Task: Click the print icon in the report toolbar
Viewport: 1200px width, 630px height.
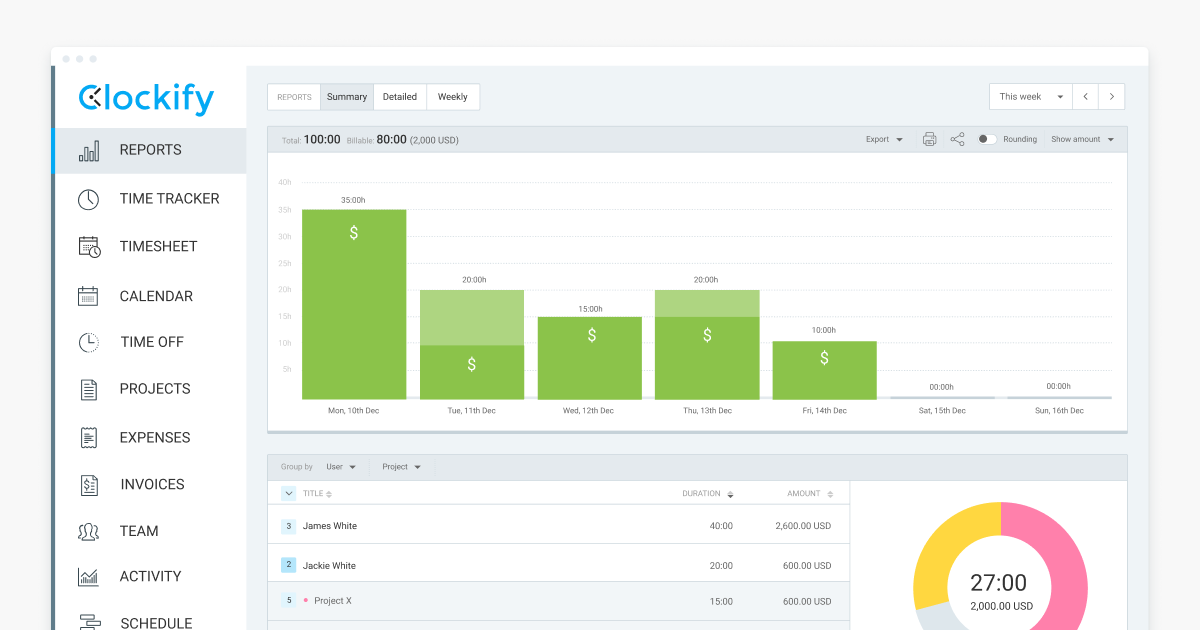Action: (929, 139)
